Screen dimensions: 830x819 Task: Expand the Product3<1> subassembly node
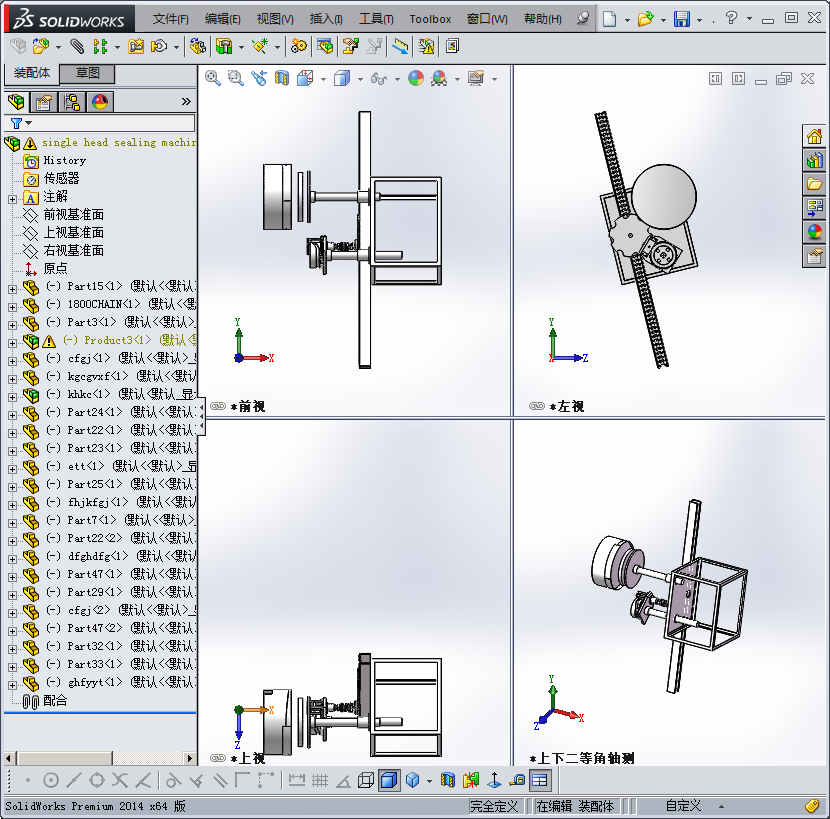pos(12,343)
